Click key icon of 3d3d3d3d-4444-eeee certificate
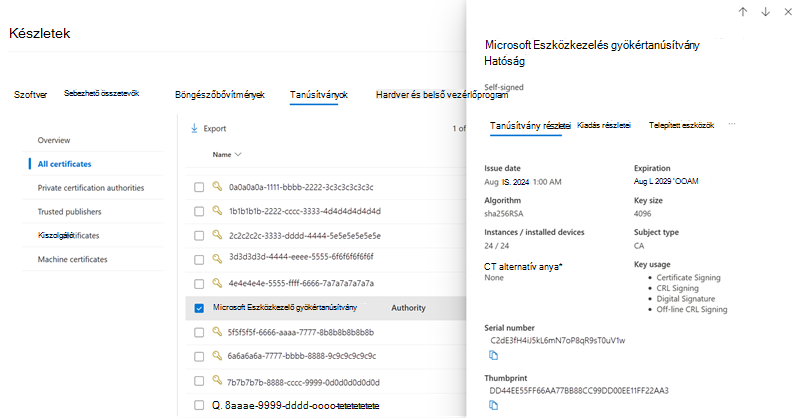 coord(217,258)
